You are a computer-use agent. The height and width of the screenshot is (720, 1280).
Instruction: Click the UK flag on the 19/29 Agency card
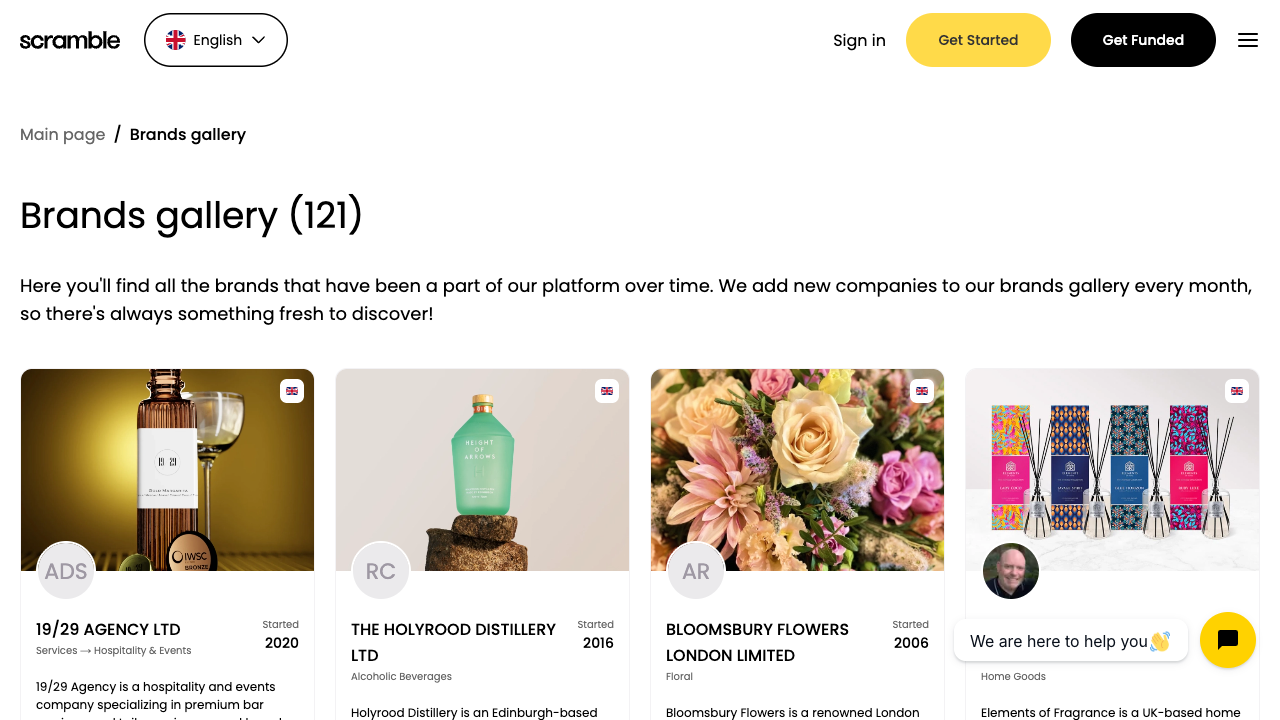[292, 391]
